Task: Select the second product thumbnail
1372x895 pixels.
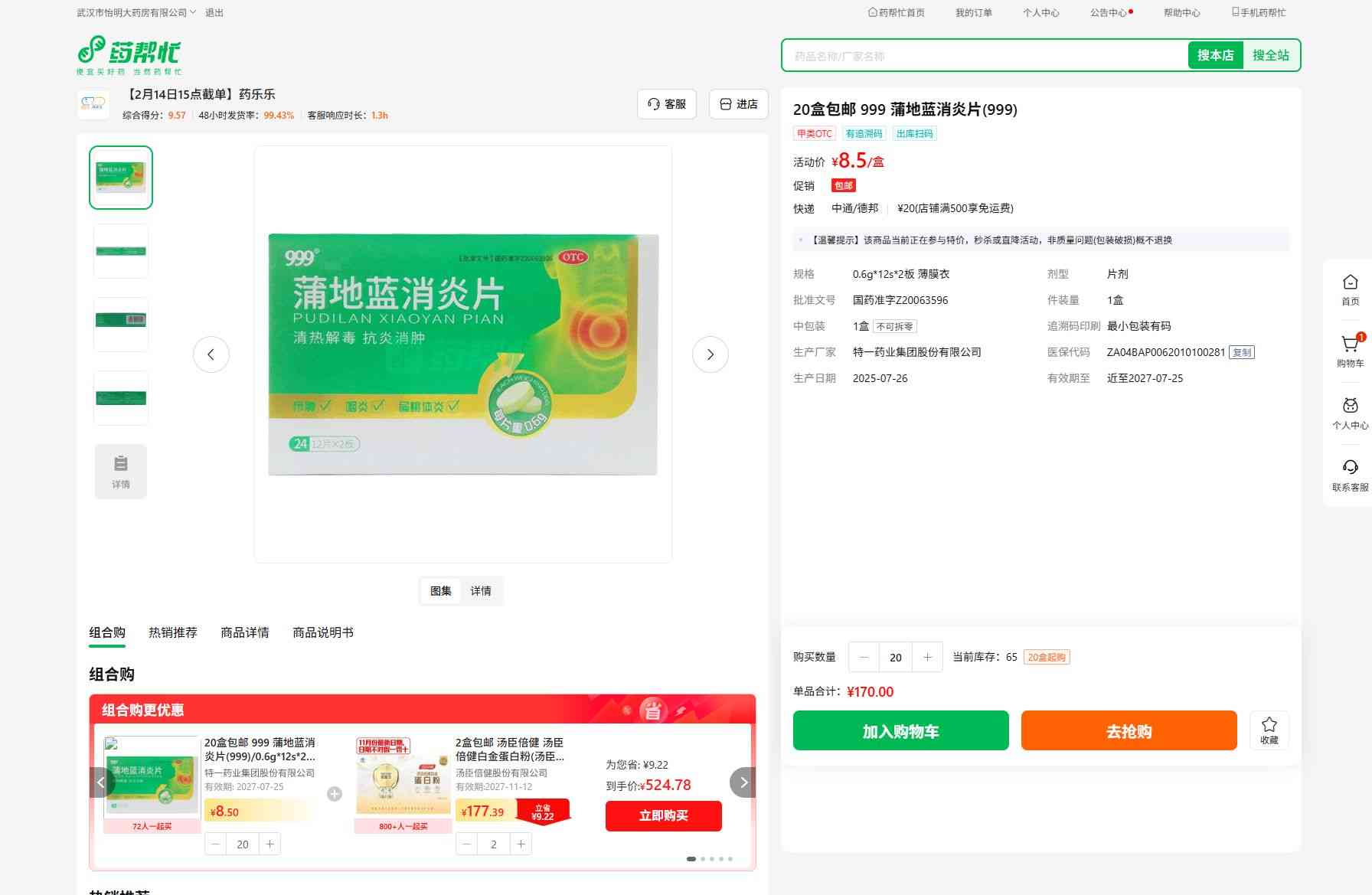Action: 121,251
